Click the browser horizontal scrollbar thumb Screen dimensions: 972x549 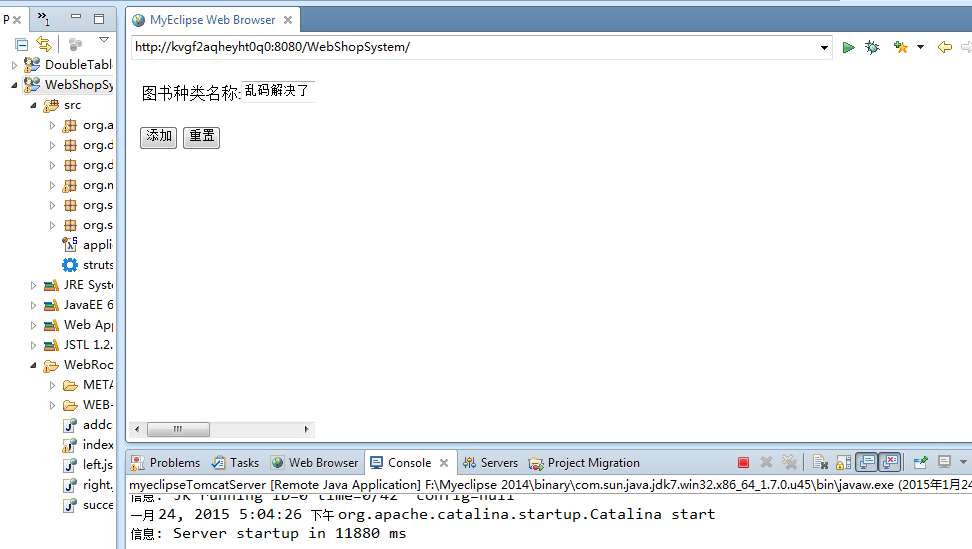[179, 429]
